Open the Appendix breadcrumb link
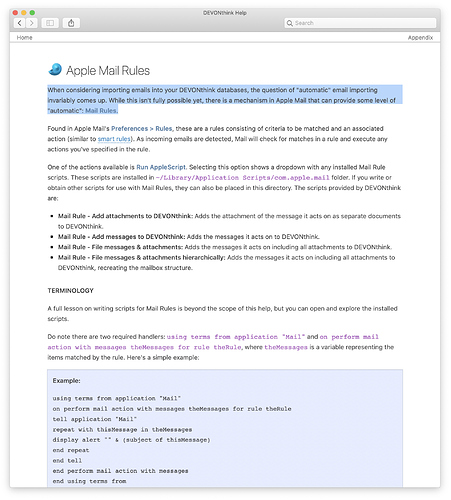The image size is (451, 500). (420, 38)
